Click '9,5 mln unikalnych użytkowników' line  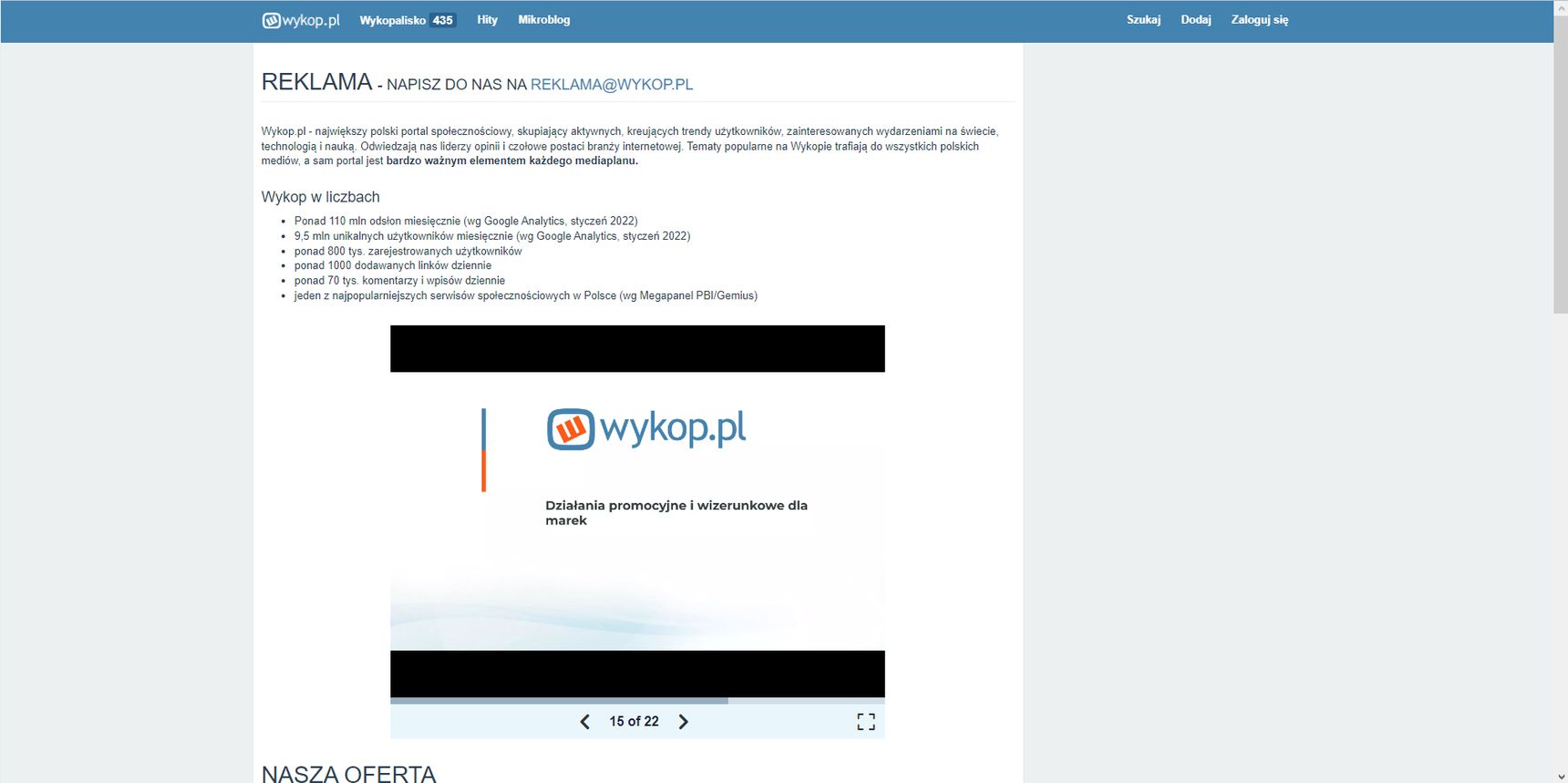[x=492, y=236]
